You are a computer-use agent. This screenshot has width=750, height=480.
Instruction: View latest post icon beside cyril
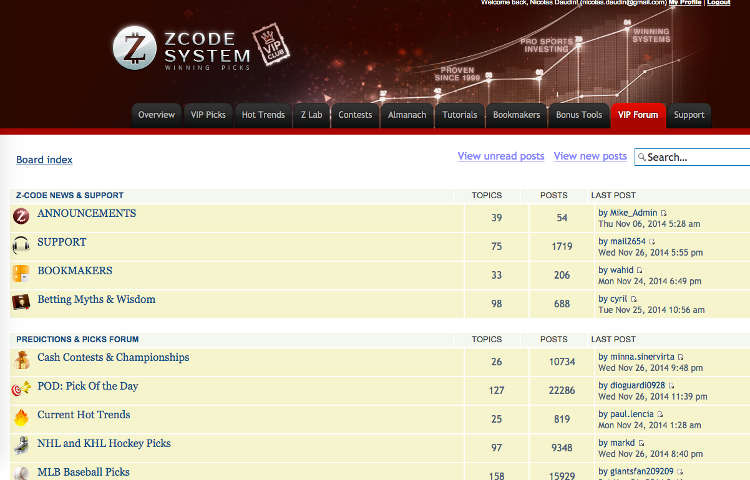(633, 299)
